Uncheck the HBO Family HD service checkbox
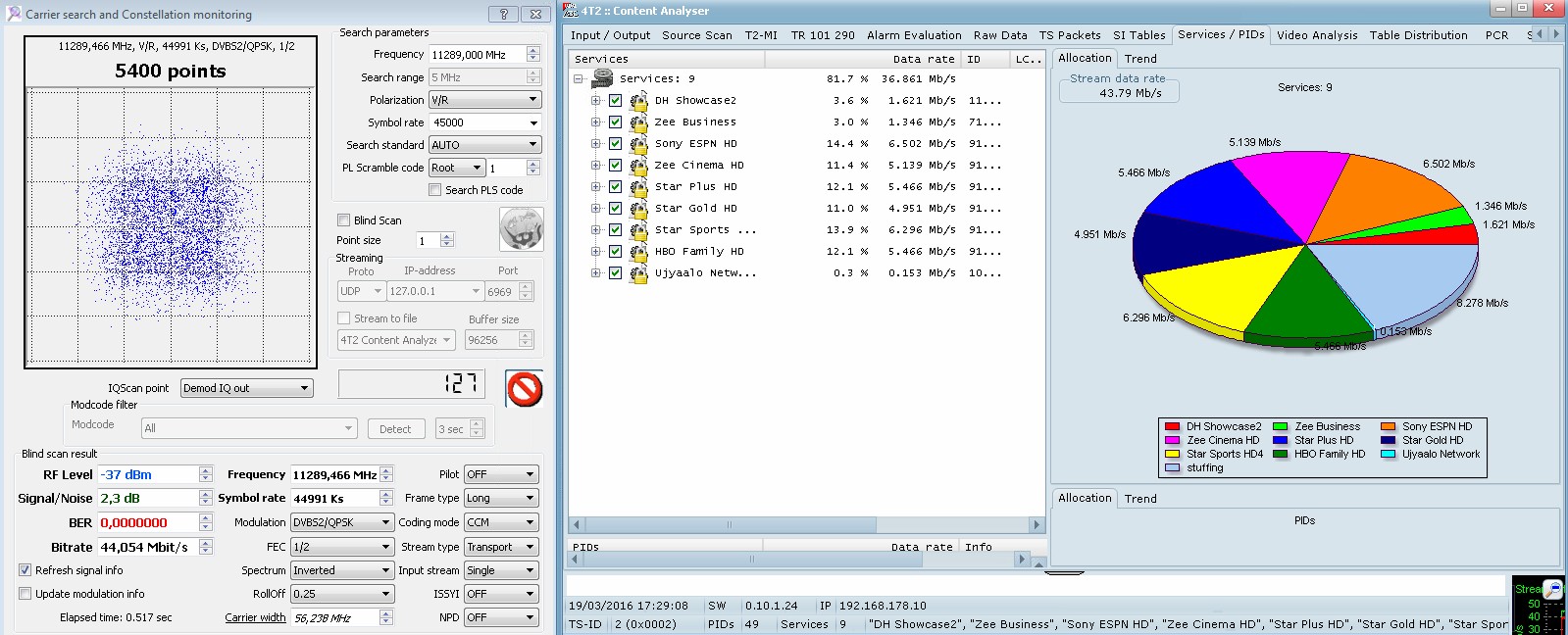The width and height of the screenshot is (1568, 635). point(615,251)
